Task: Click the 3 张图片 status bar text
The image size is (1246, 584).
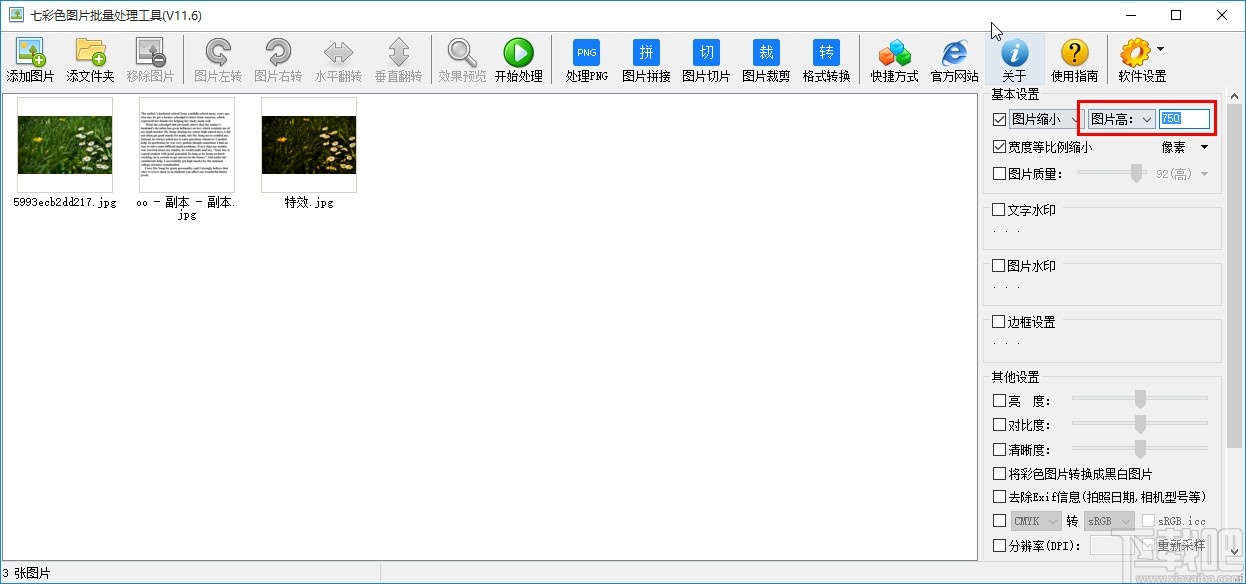Action: [27, 574]
